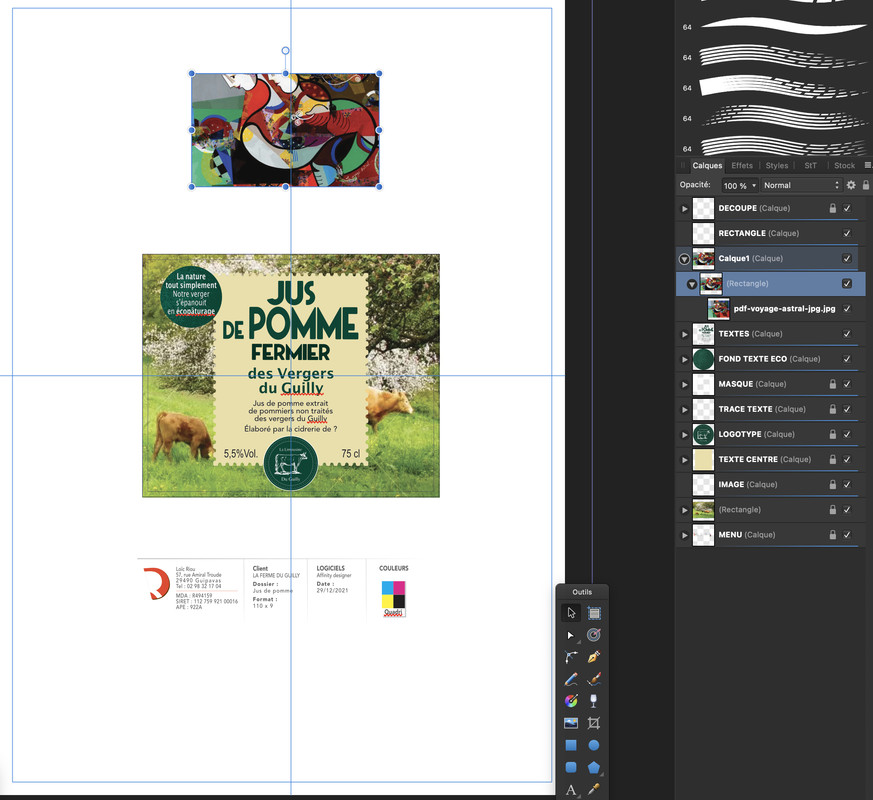Select the Ellipse shape tool
The image size is (873, 800).
594,745
